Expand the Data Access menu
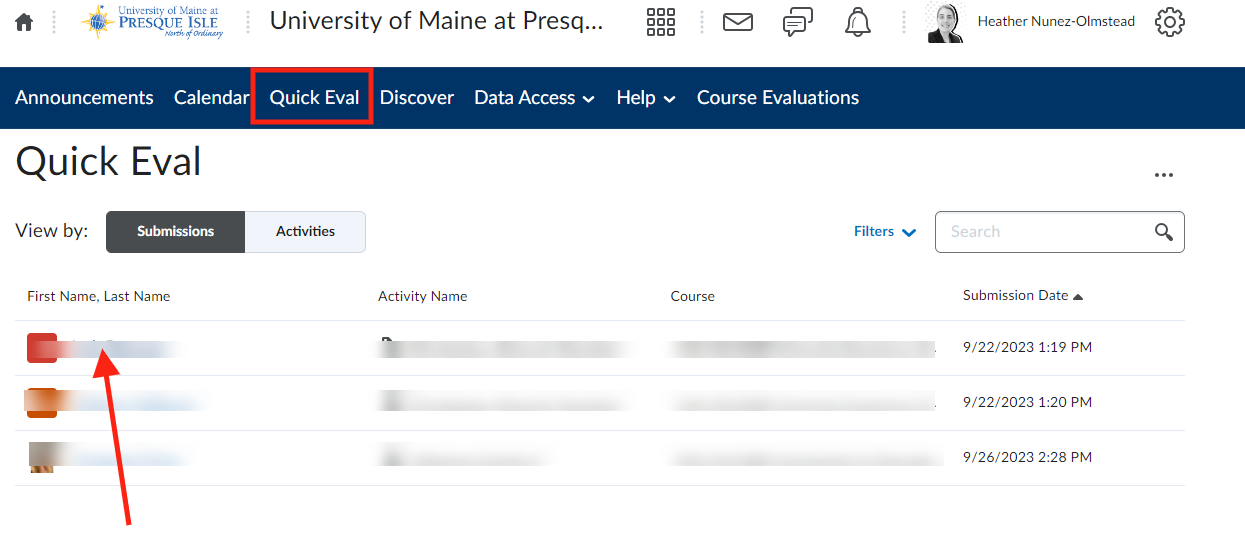The width and height of the screenshot is (1245, 557). click(x=534, y=98)
